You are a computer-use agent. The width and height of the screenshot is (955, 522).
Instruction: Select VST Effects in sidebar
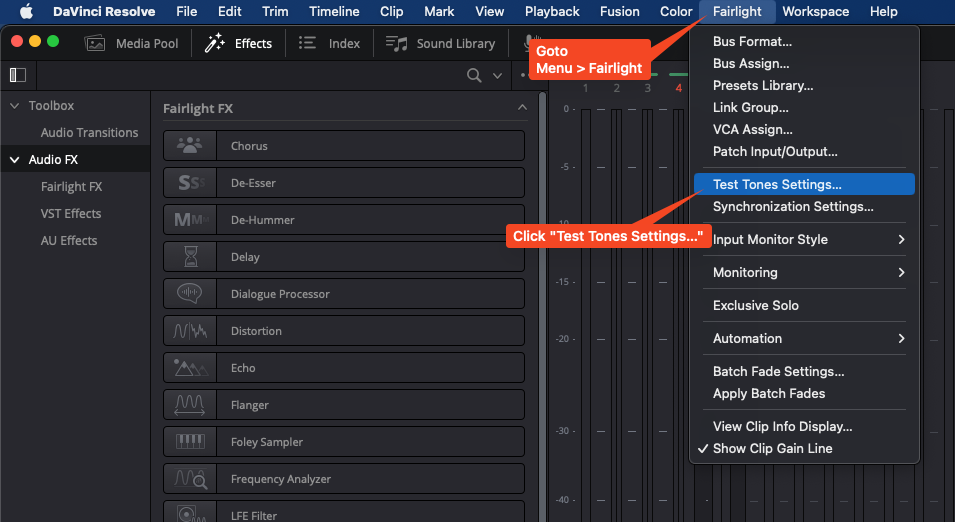(71, 214)
